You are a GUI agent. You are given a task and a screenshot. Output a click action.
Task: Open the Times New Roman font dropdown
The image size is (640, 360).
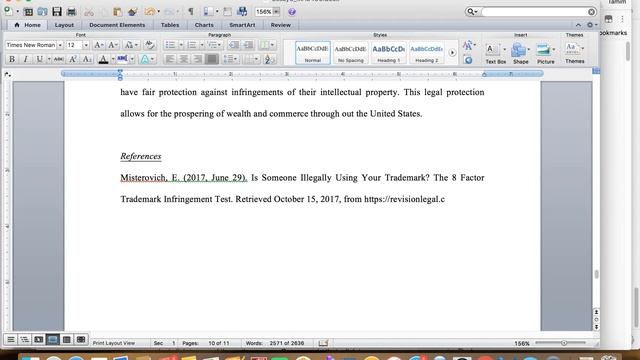pyautogui.click(x=60, y=45)
